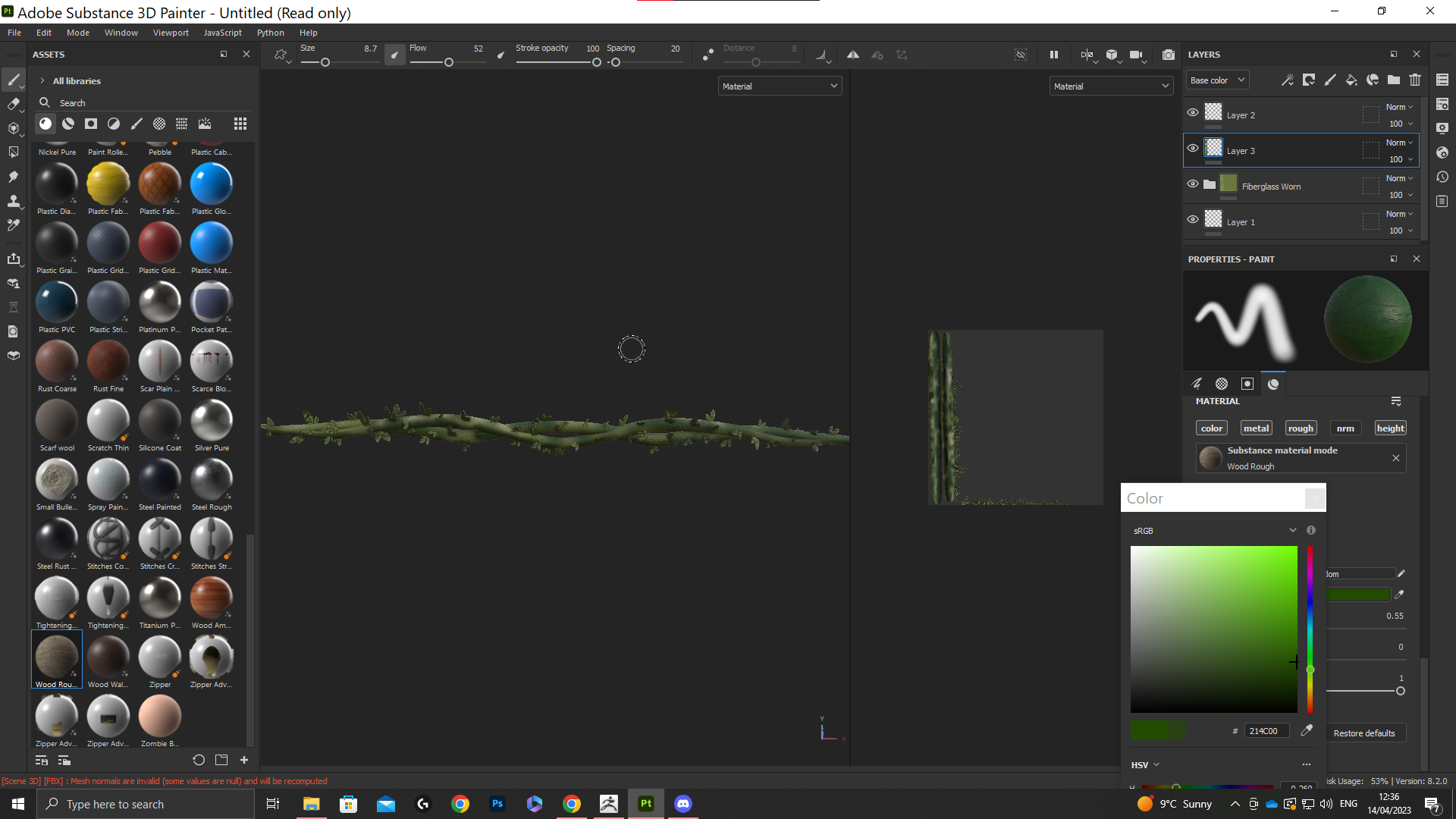Click Restore defaults button
The width and height of the screenshot is (1456, 819).
pyautogui.click(x=1364, y=733)
